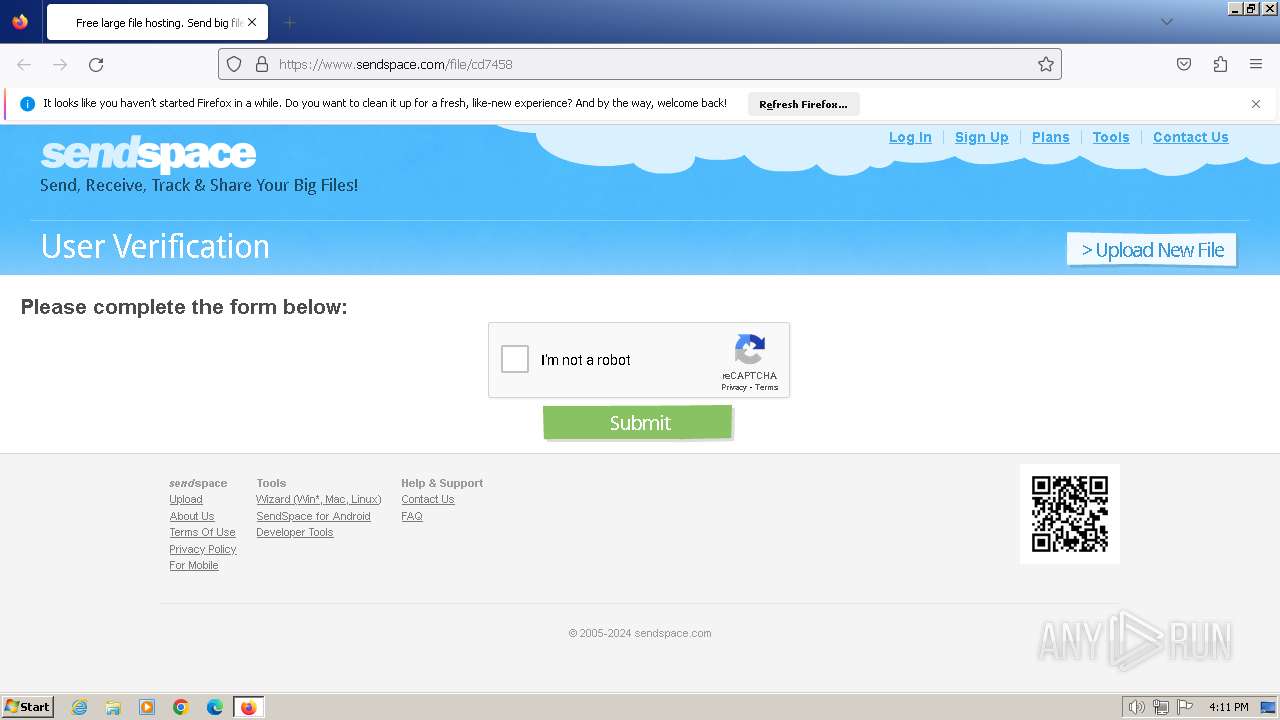
Task: Save page to Pocket
Action: click(x=1184, y=64)
